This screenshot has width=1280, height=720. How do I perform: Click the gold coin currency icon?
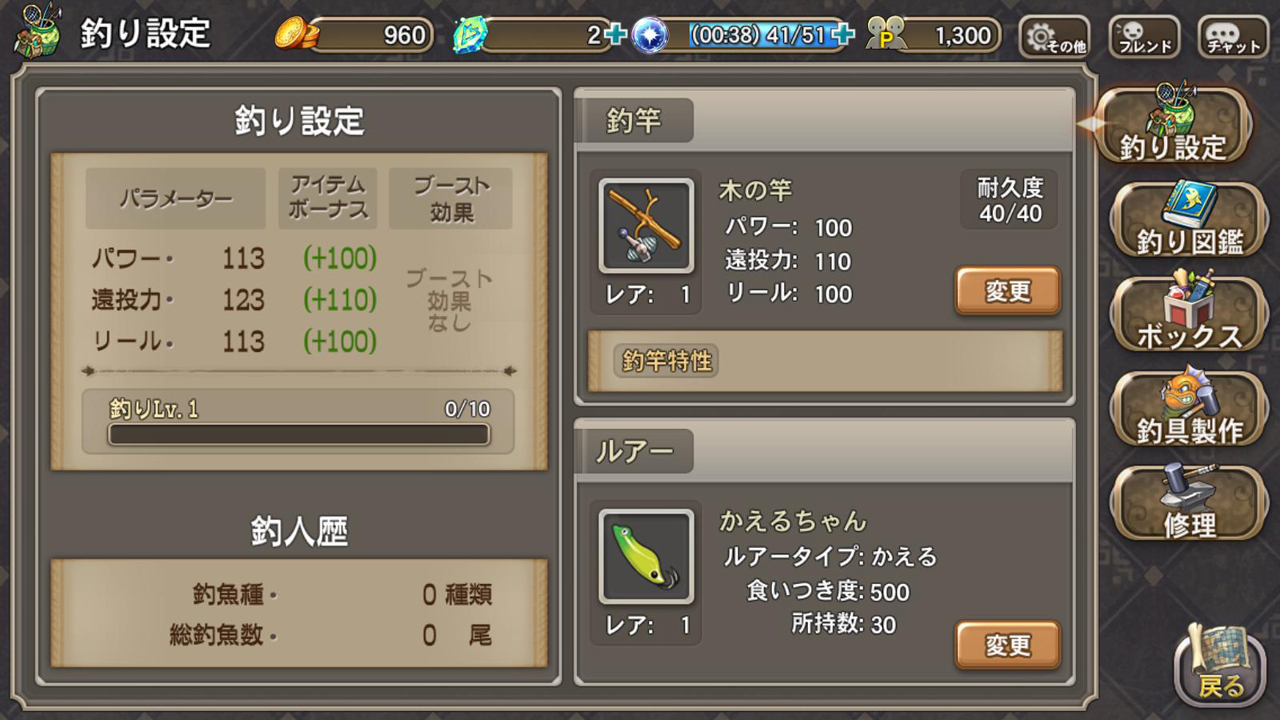296,35
